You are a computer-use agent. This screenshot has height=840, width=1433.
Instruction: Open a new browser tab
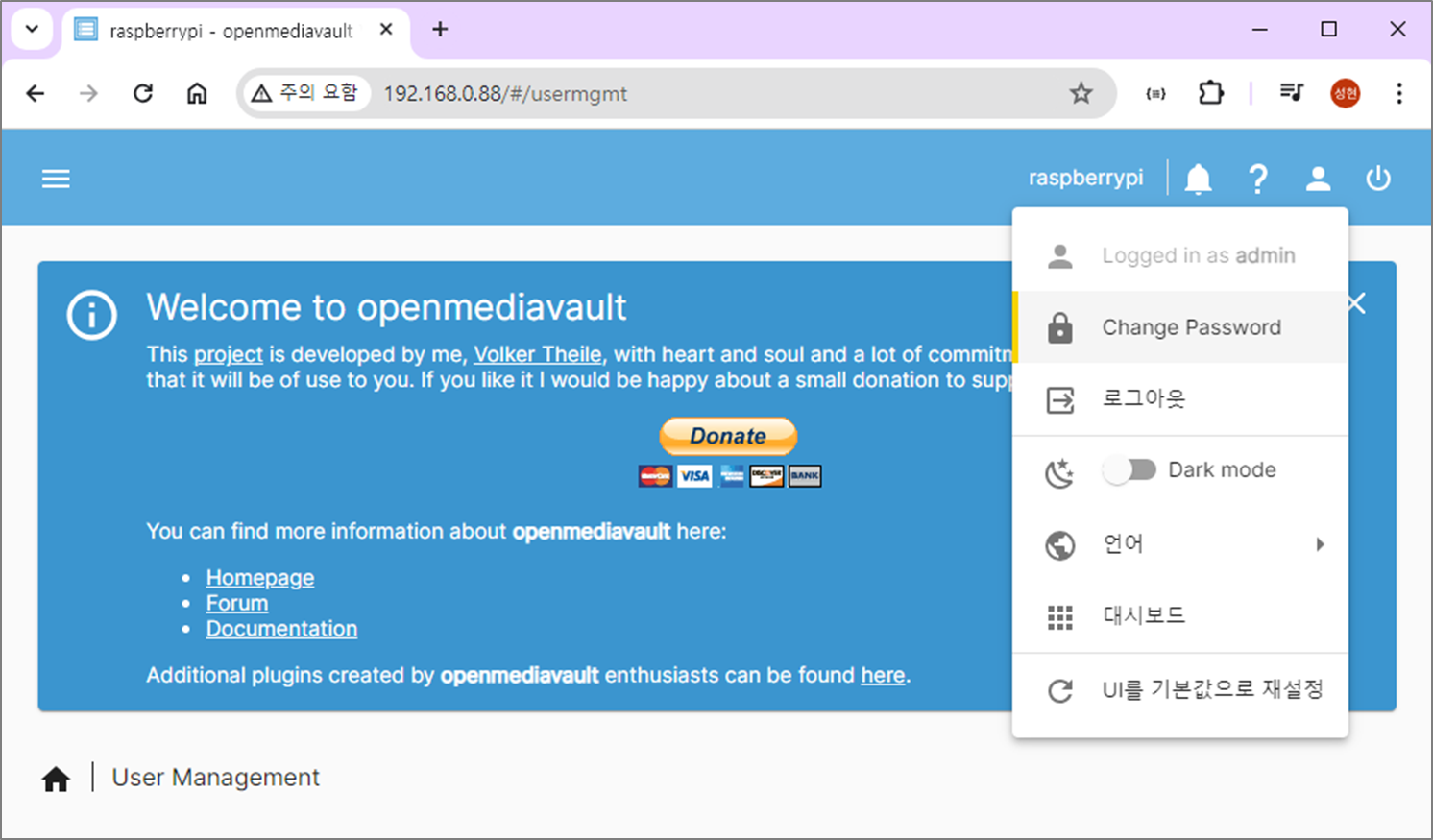(440, 30)
